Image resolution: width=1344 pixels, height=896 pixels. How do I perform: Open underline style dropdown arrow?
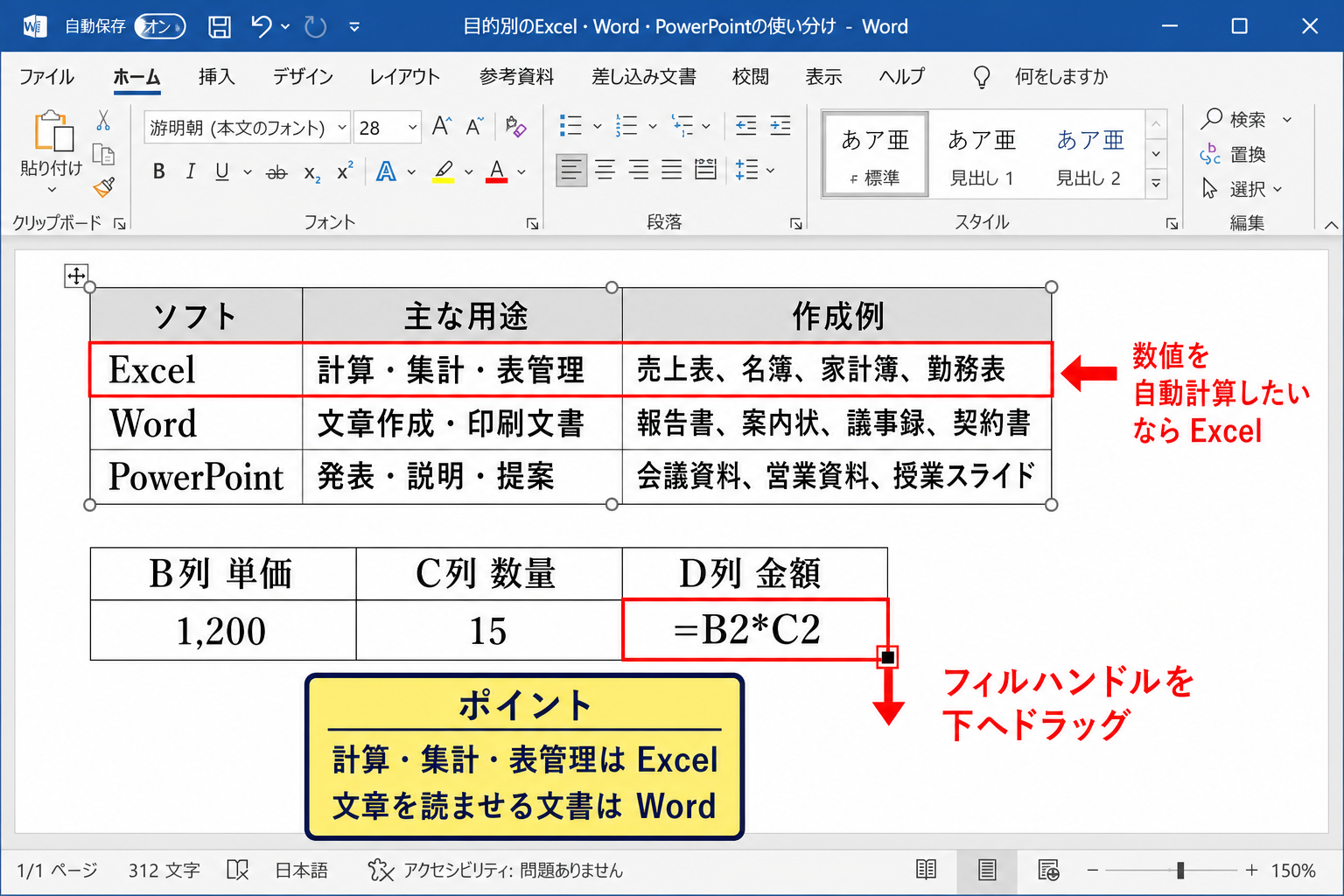click(x=248, y=172)
